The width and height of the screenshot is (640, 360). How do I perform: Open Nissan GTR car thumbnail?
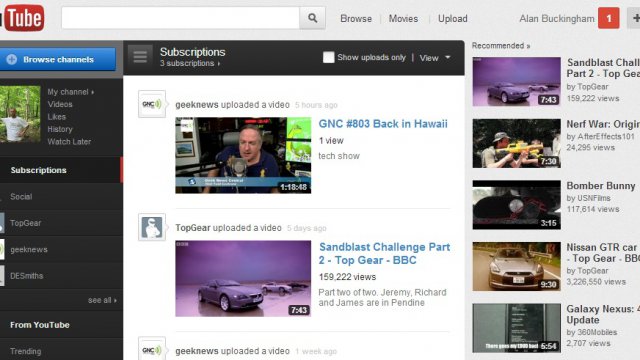516,267
